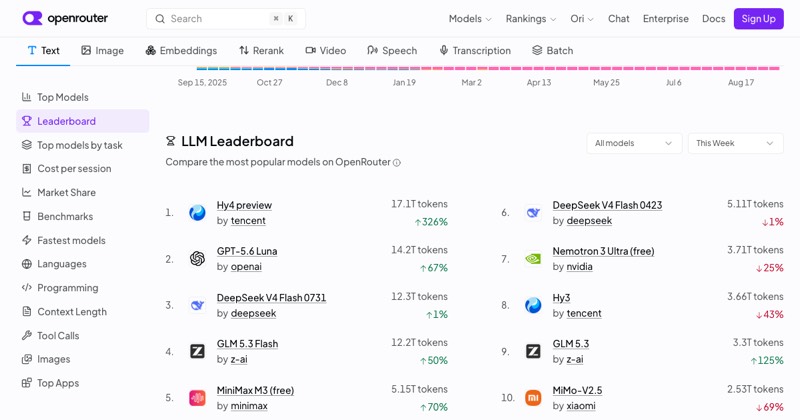Click the Tencent logo beside Hy3

[533, 305]
